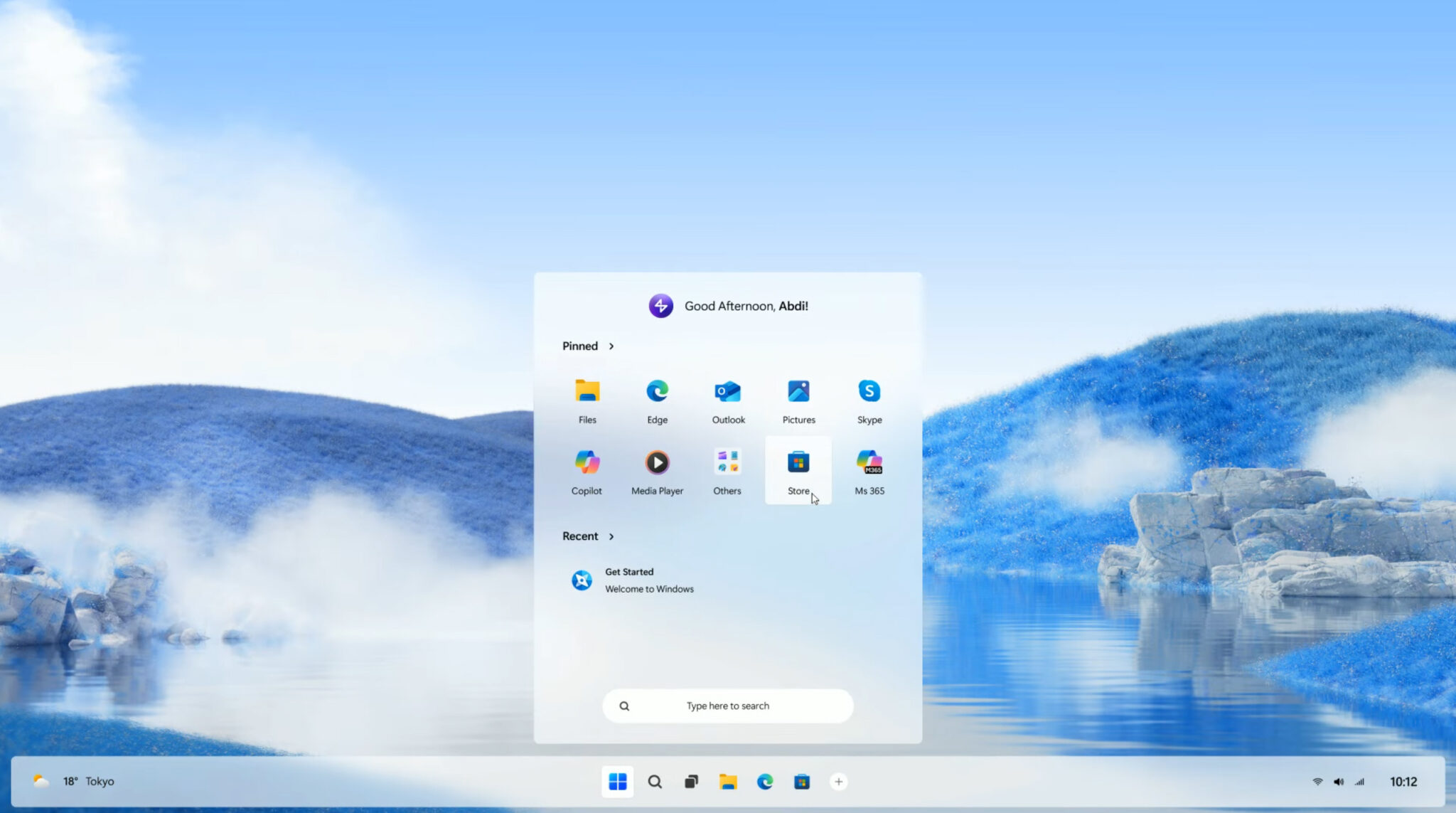Add a new pinned app with the plus button
This screenshot has height=813, width=1456.
[x=840, y=781]
